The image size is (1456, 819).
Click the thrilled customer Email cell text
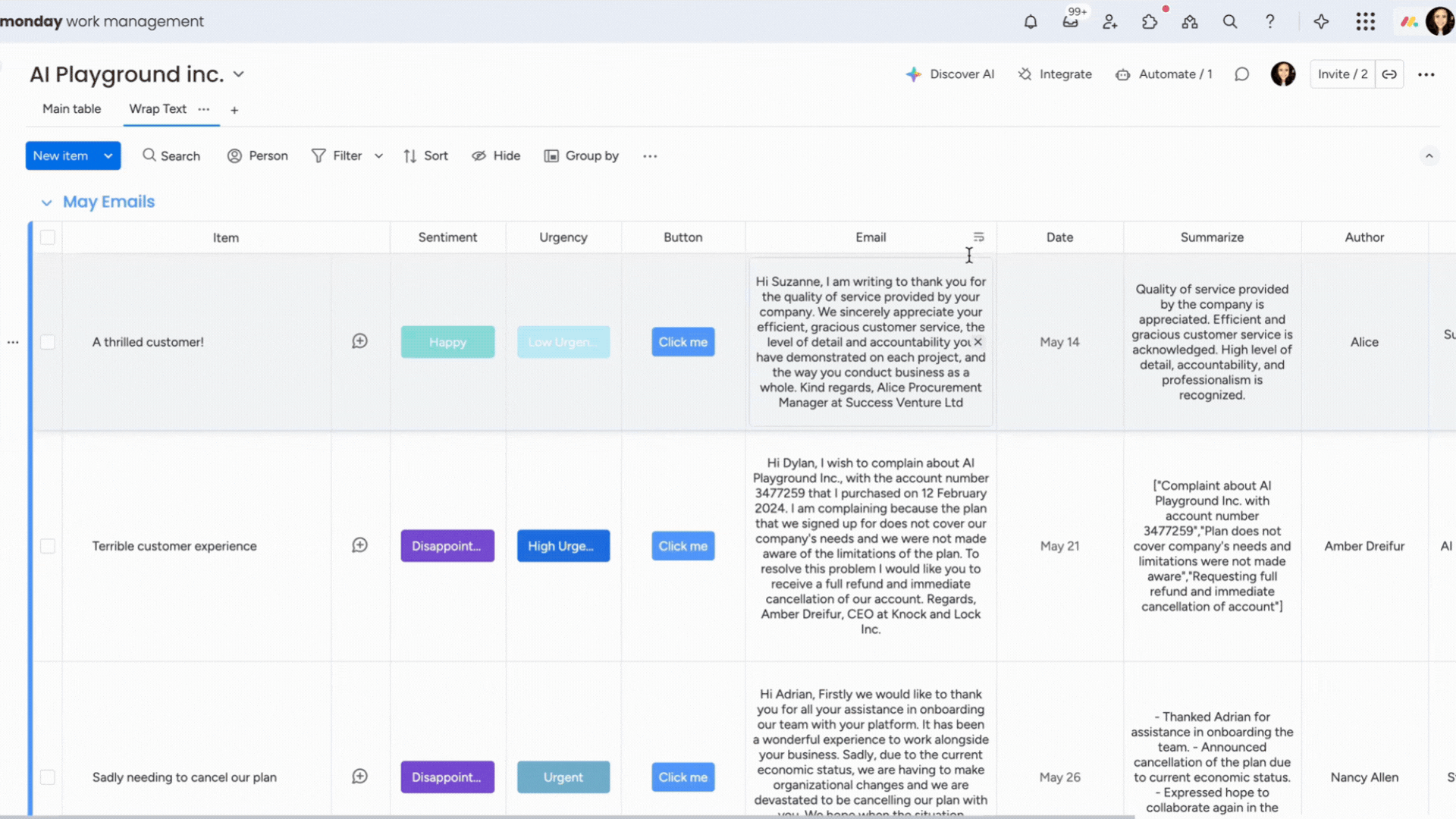871,342
